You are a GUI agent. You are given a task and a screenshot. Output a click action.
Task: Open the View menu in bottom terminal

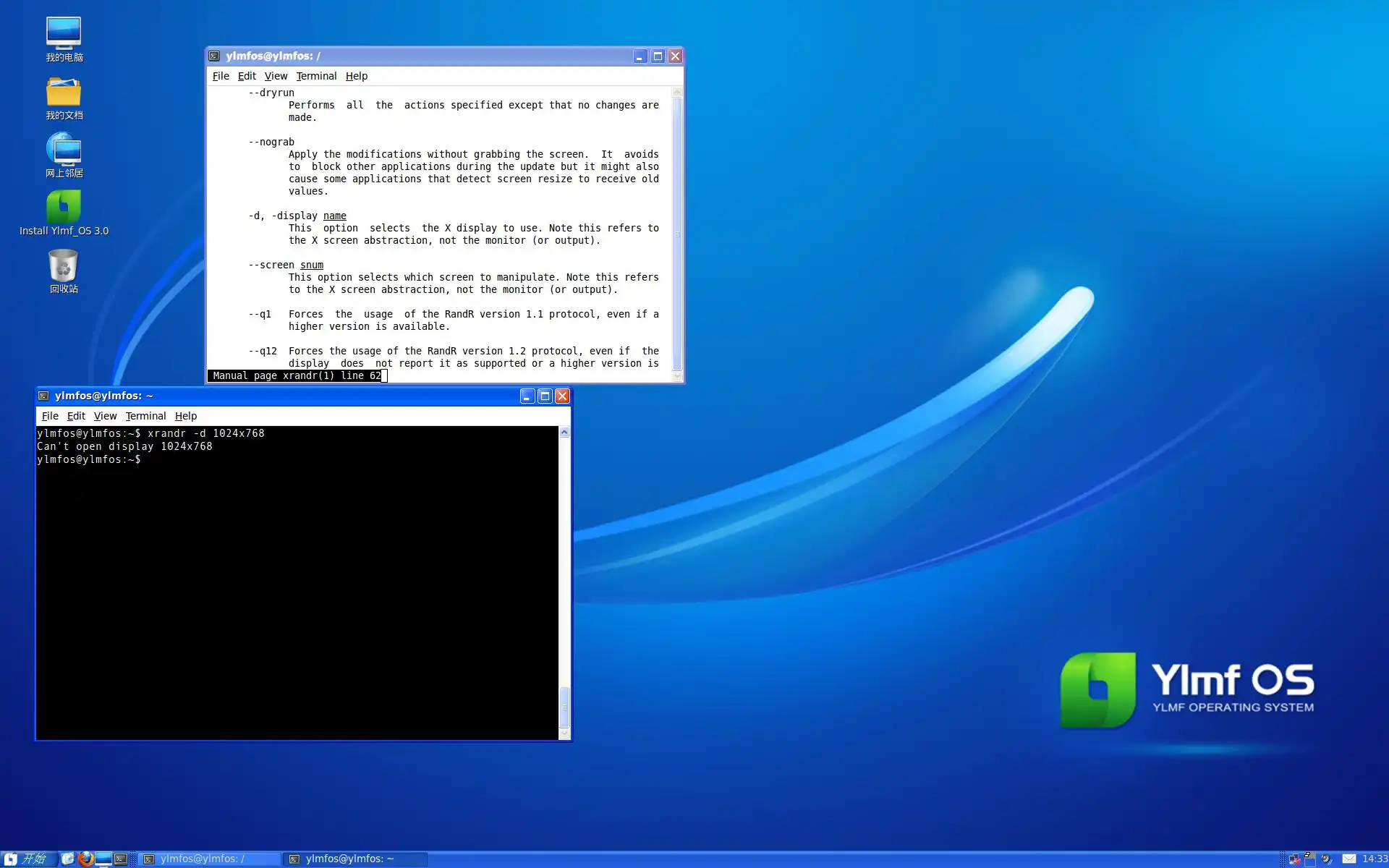pyautogui.click(x=105, y=416)
